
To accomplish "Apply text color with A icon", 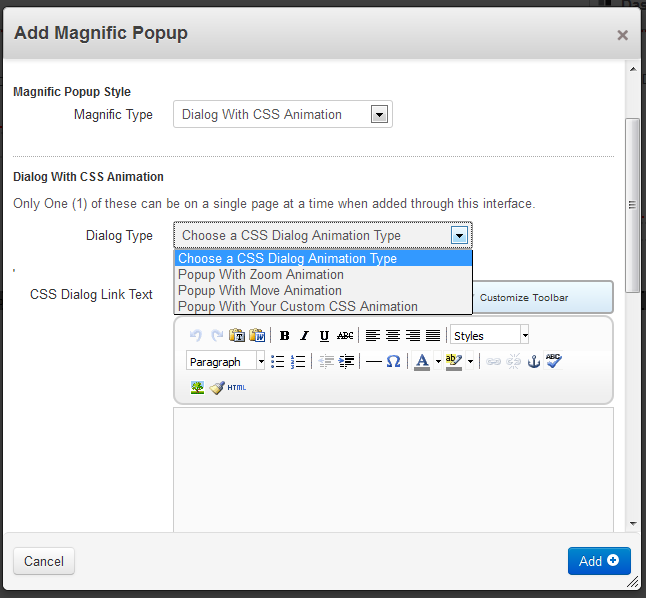I will coord(422,361).
